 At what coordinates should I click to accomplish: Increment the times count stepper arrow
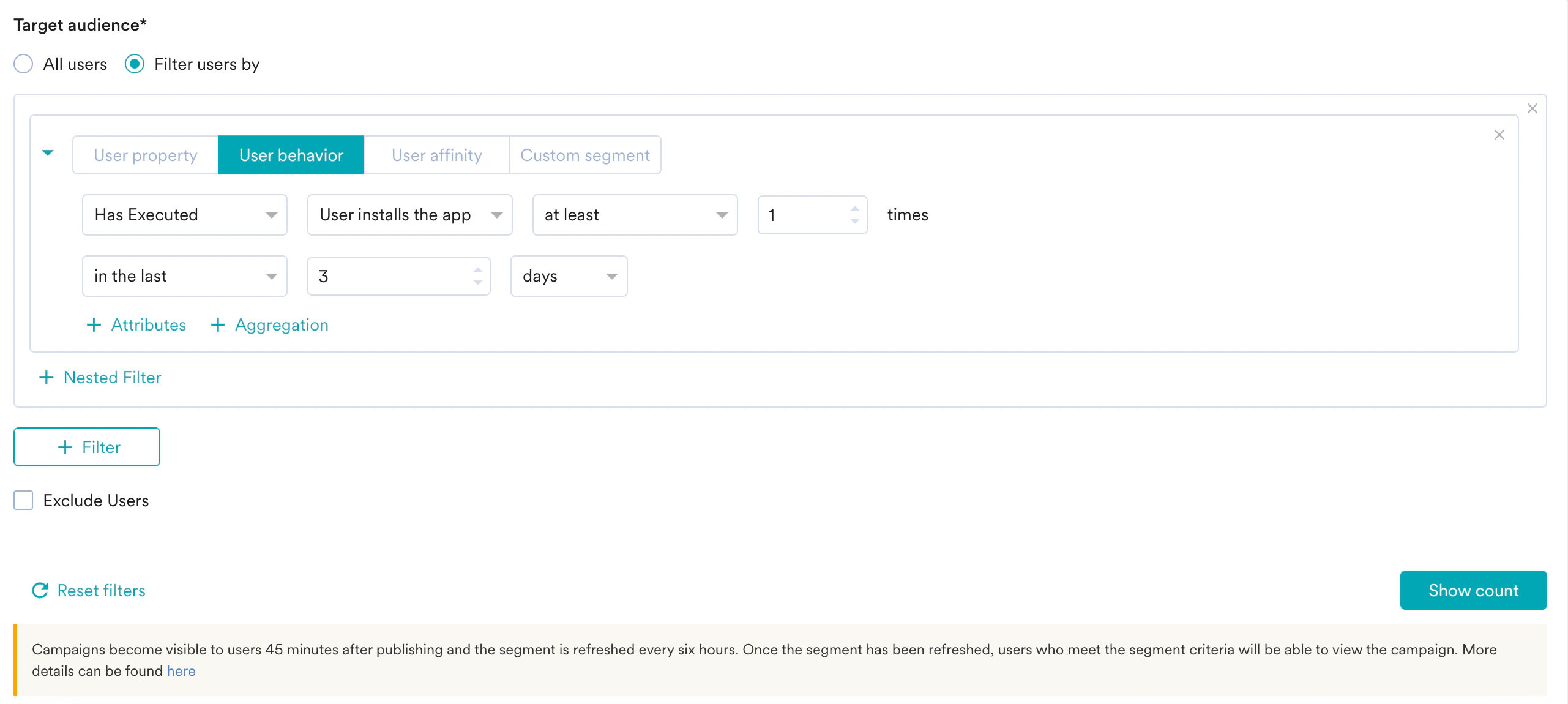(854, 209)
